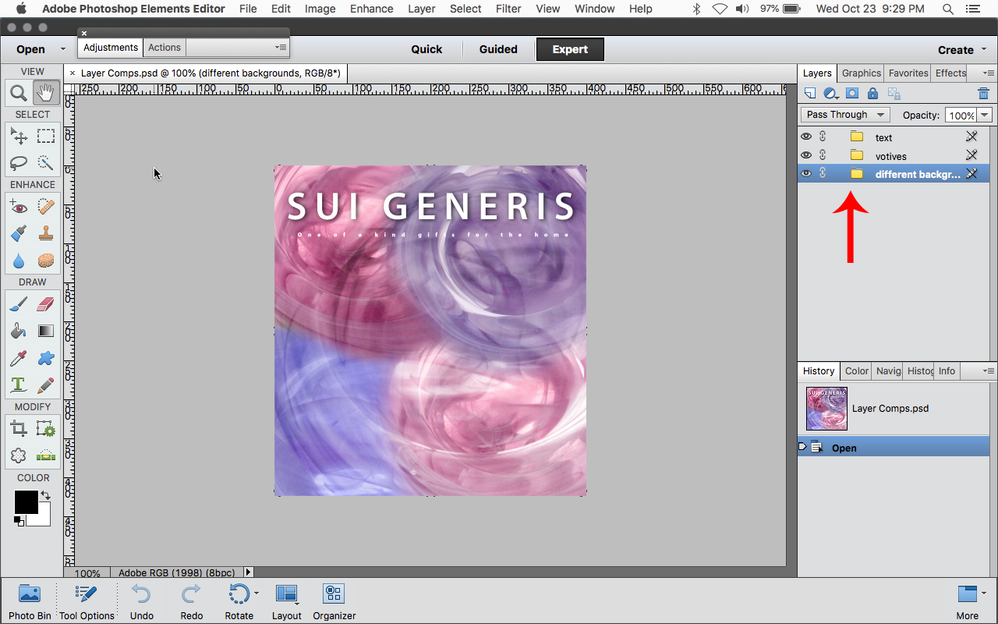Lock the selected layer group

coord(872,92)
